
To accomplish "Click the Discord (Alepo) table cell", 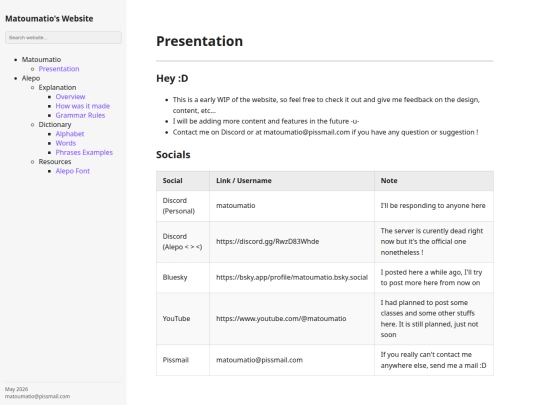I will pyautogui.click(x=183, y=242).
